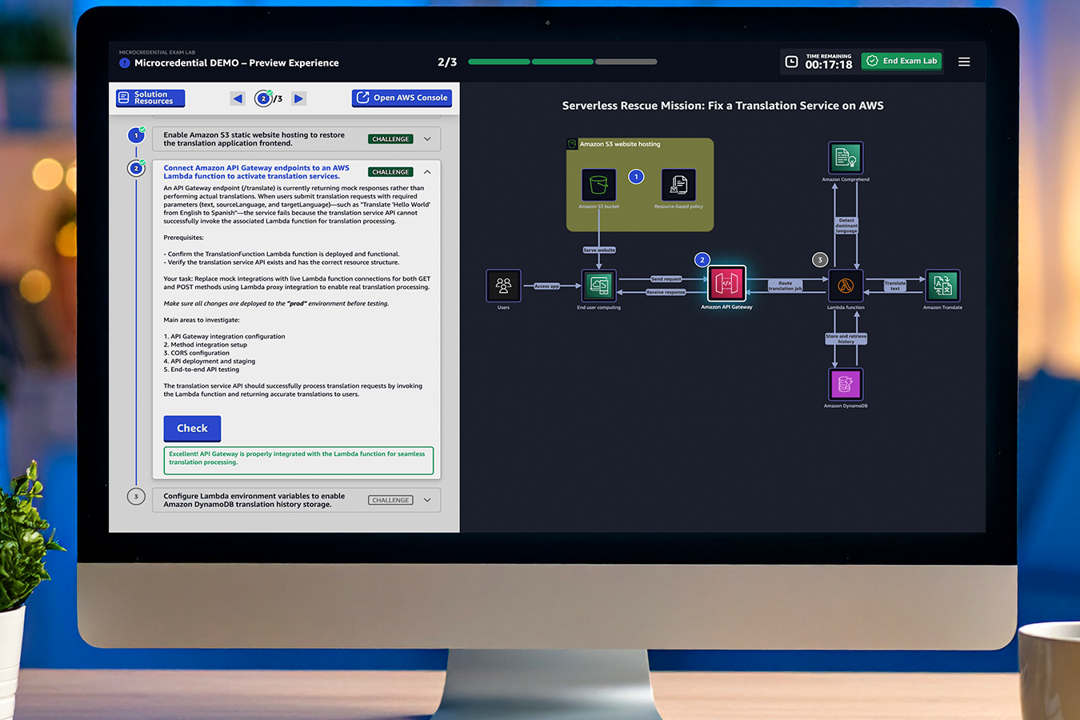Click the Amazon Translate icon
This screenshot has height=720, width=1080.
pos(942,286)
